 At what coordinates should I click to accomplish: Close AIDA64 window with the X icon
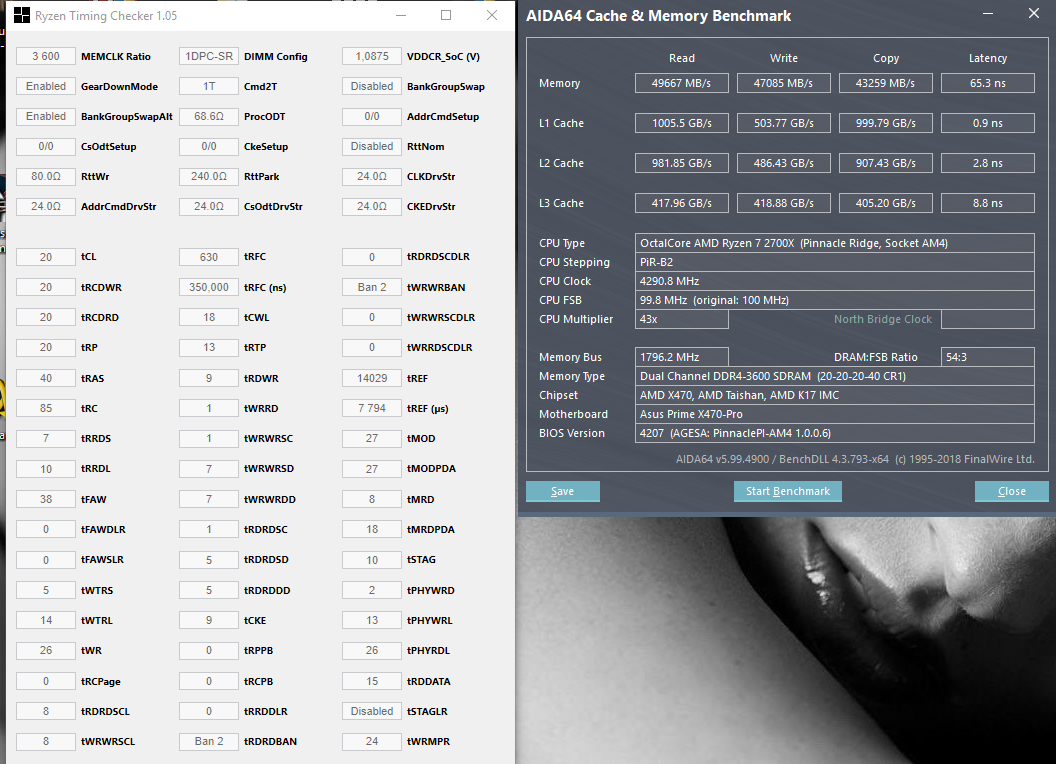pyautogui.click(x=1034, y=13)
